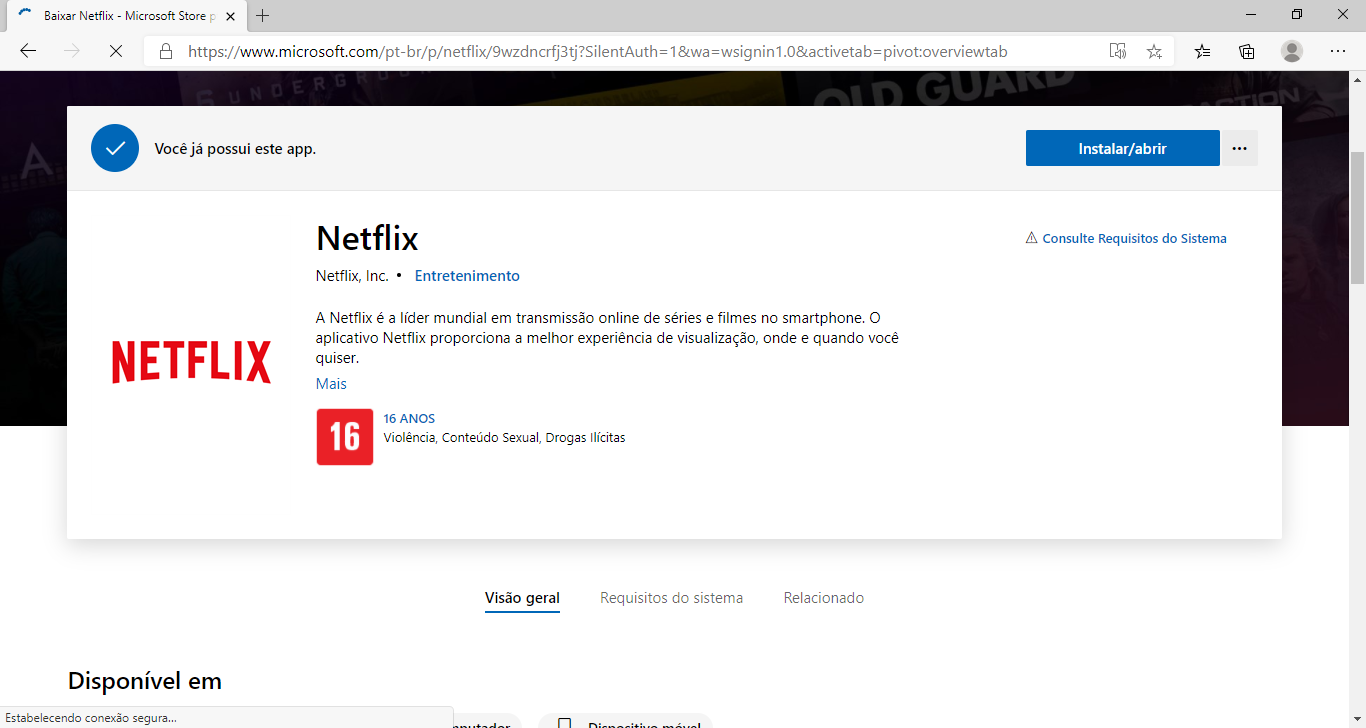Image resolution: width=1366 pixels, height=728 pixels.
Task: Expand description with the Mais link
Action: click(x=331, y=384)
